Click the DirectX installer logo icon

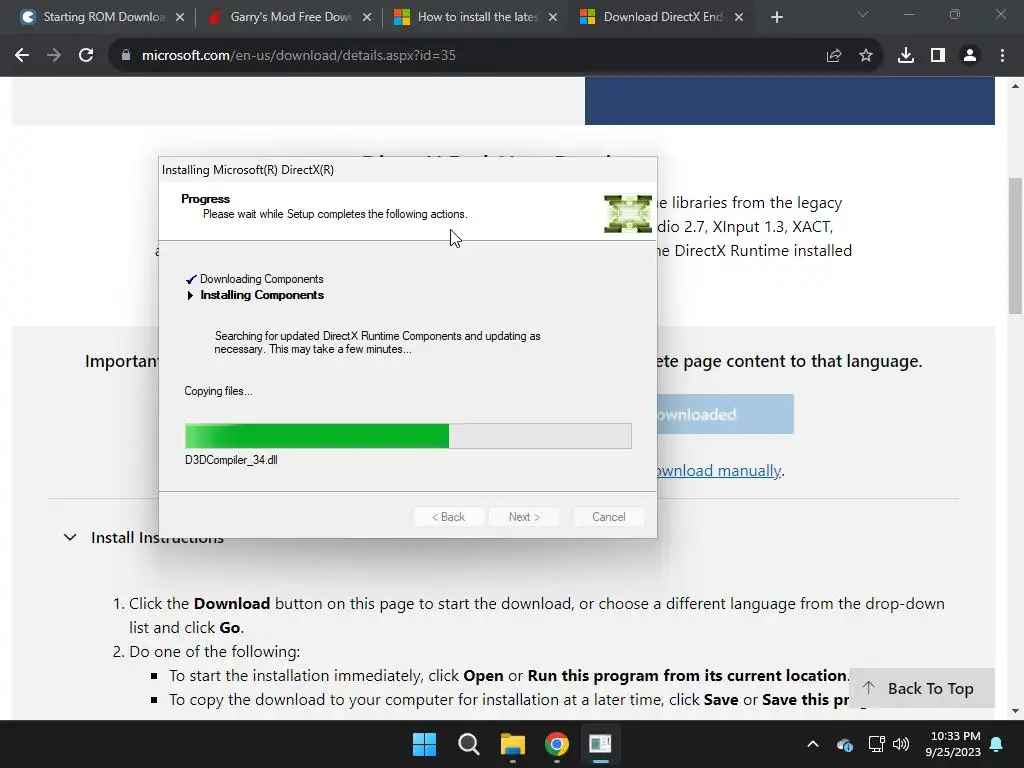628,214
